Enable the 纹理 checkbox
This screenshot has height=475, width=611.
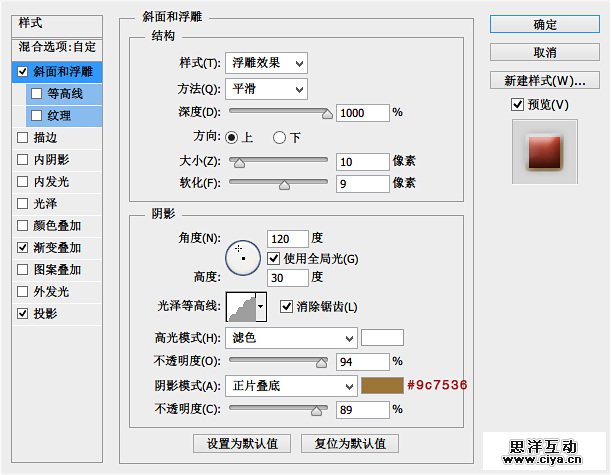(36, 115)
